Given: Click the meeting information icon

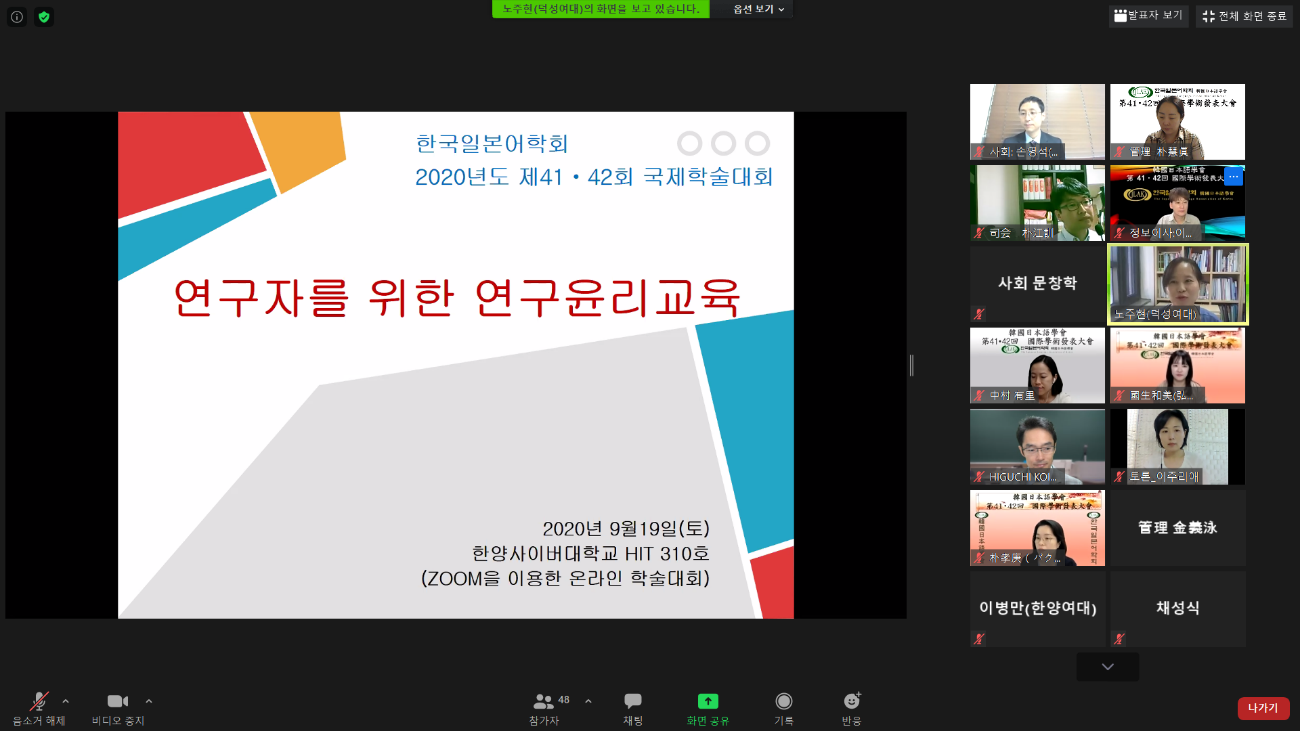Looking at the screenshot, I should tap(17, 17).
